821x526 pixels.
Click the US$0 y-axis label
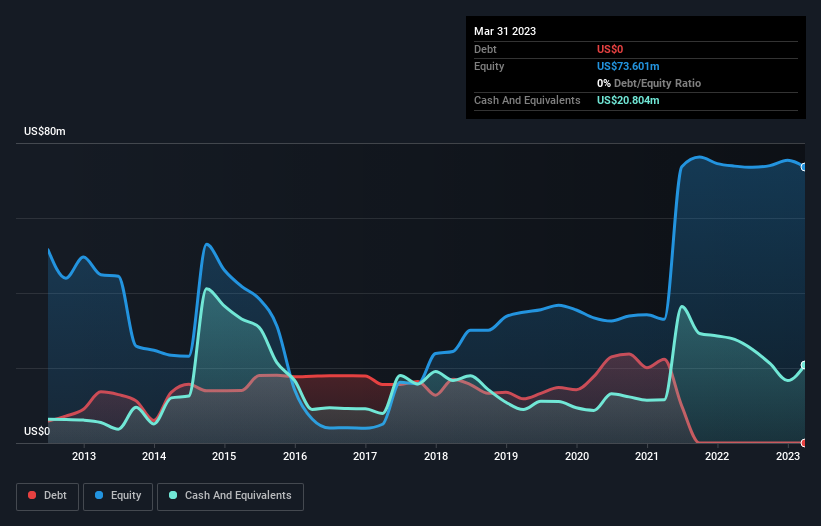[37, 431]
